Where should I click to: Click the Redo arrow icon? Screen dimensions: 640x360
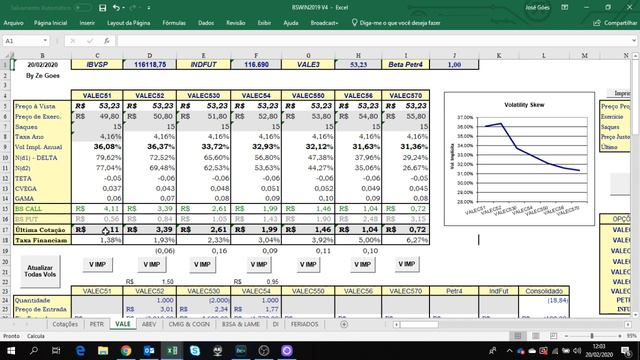133,8
